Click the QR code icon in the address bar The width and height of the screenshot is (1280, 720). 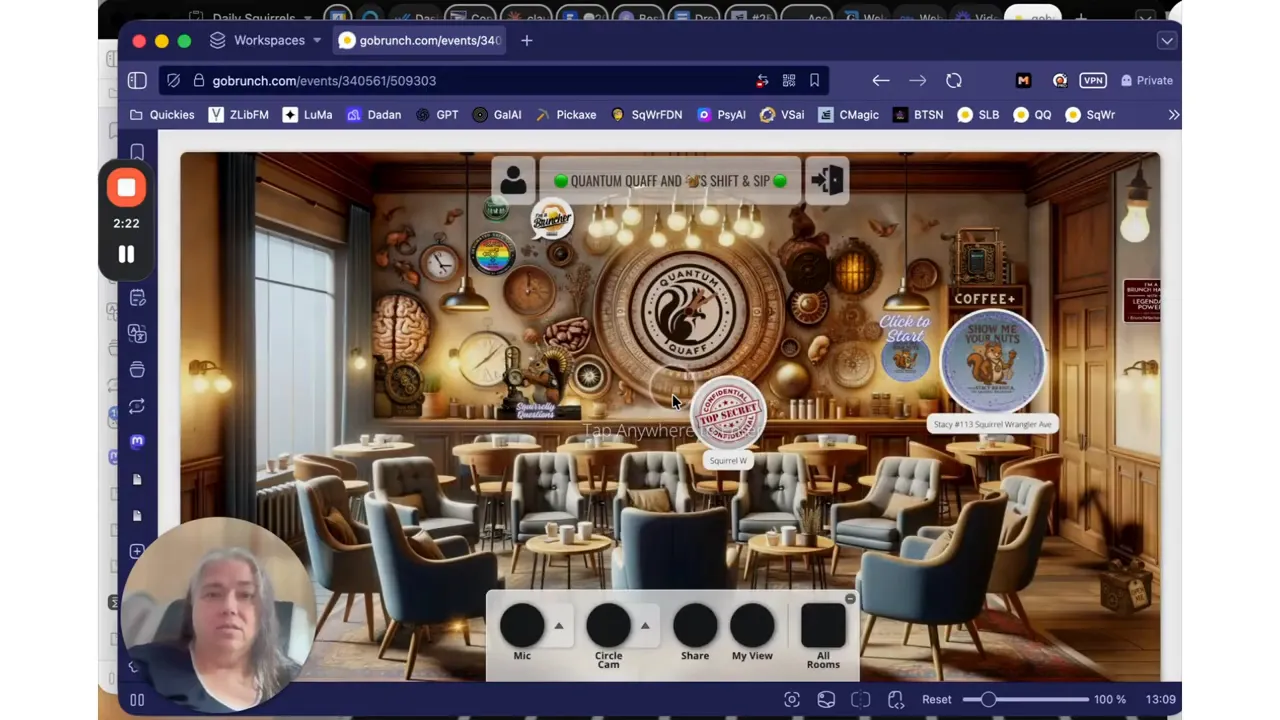tap(789, 80)
